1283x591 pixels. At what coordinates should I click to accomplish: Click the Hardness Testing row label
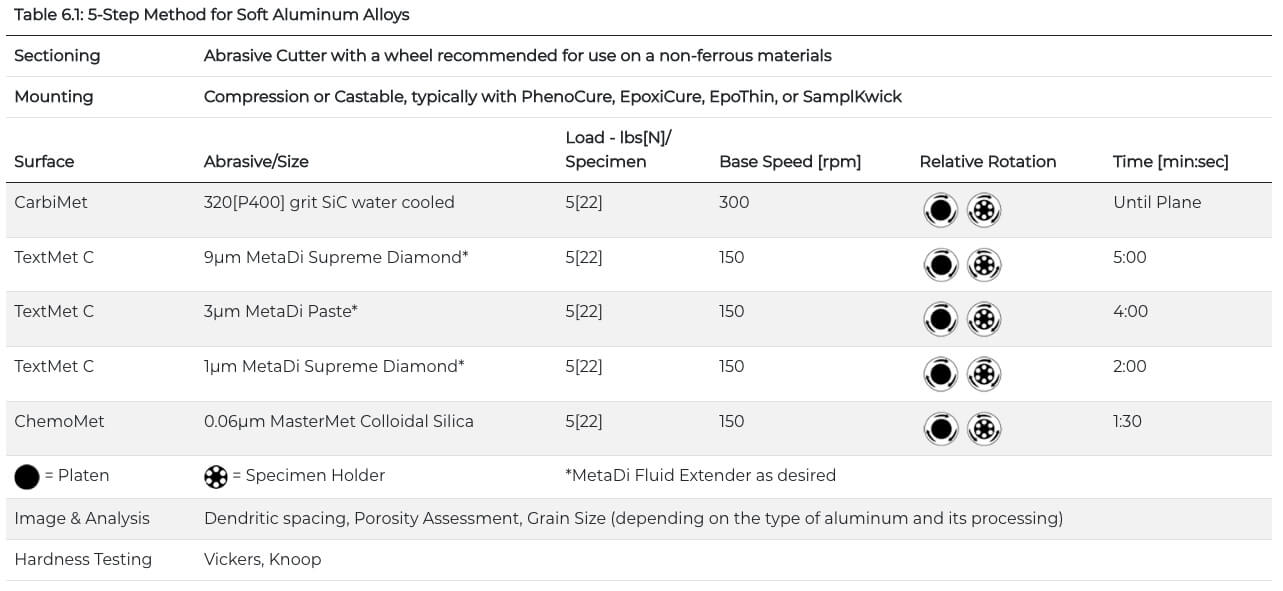pos(83,559)
